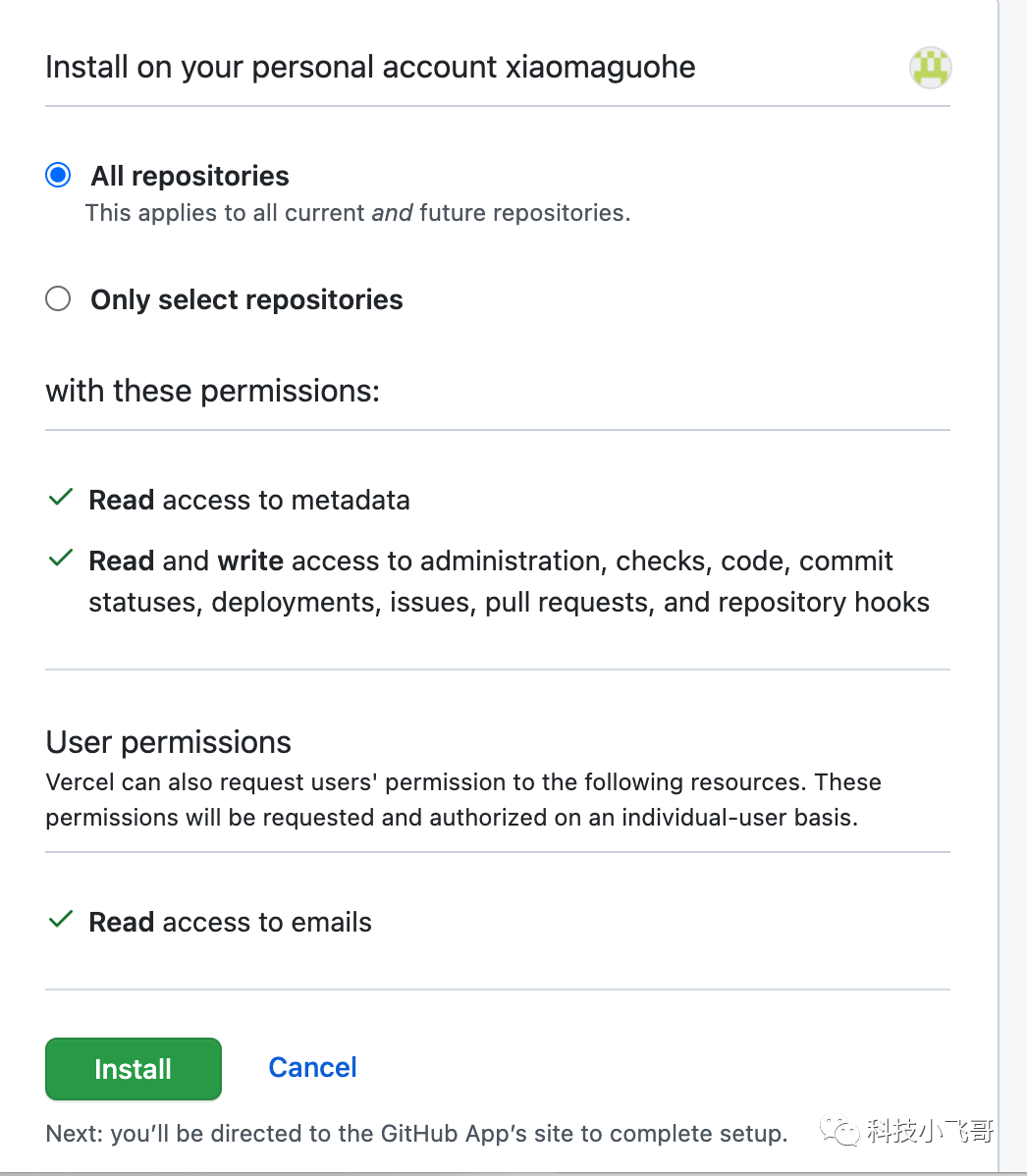
Task: Click the checkmark beside Read access to emails
Action: coord(61,921)
